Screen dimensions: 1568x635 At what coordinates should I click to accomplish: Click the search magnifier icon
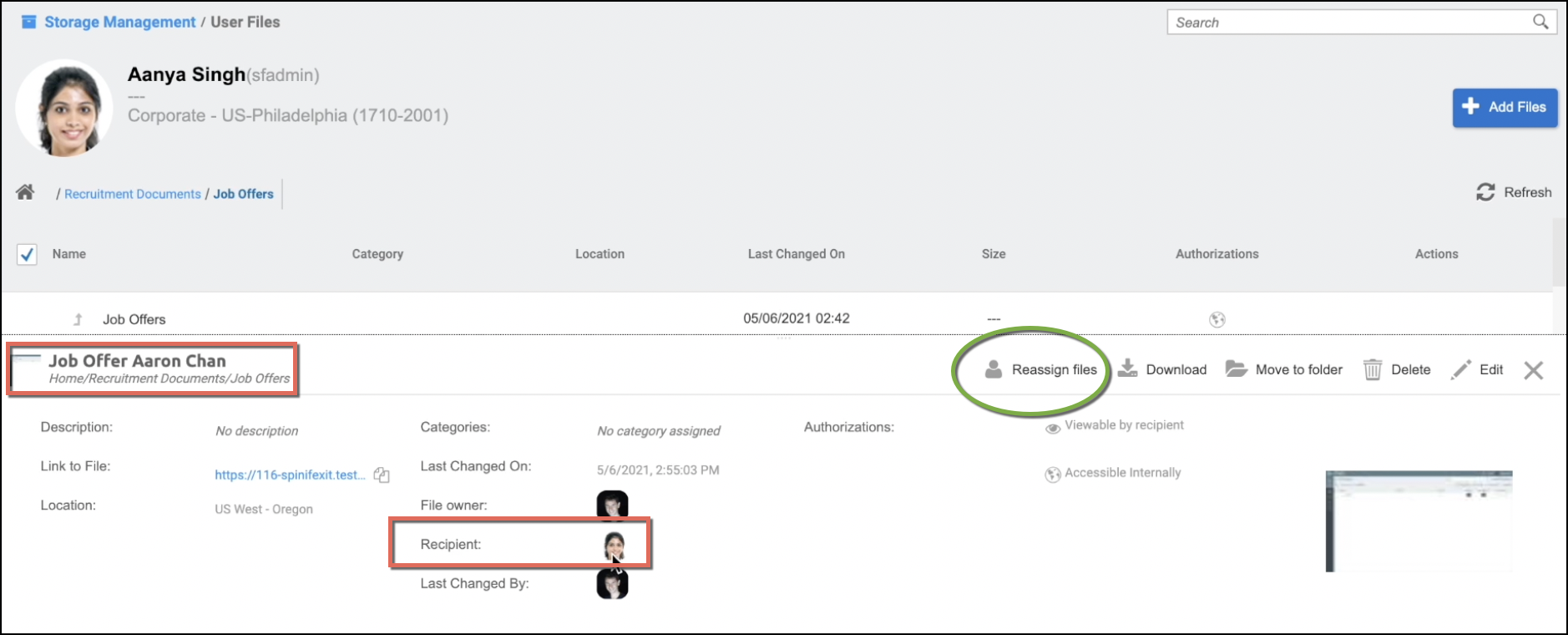pyautogui.click(x=1540, y=22)
